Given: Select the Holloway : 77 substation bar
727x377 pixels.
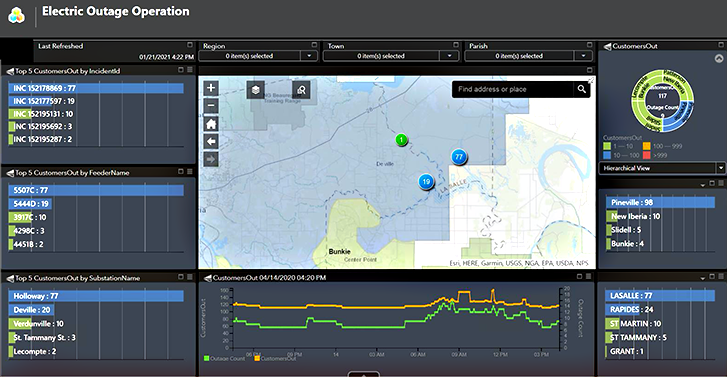Looking at the screenshot, I should 96,296.
